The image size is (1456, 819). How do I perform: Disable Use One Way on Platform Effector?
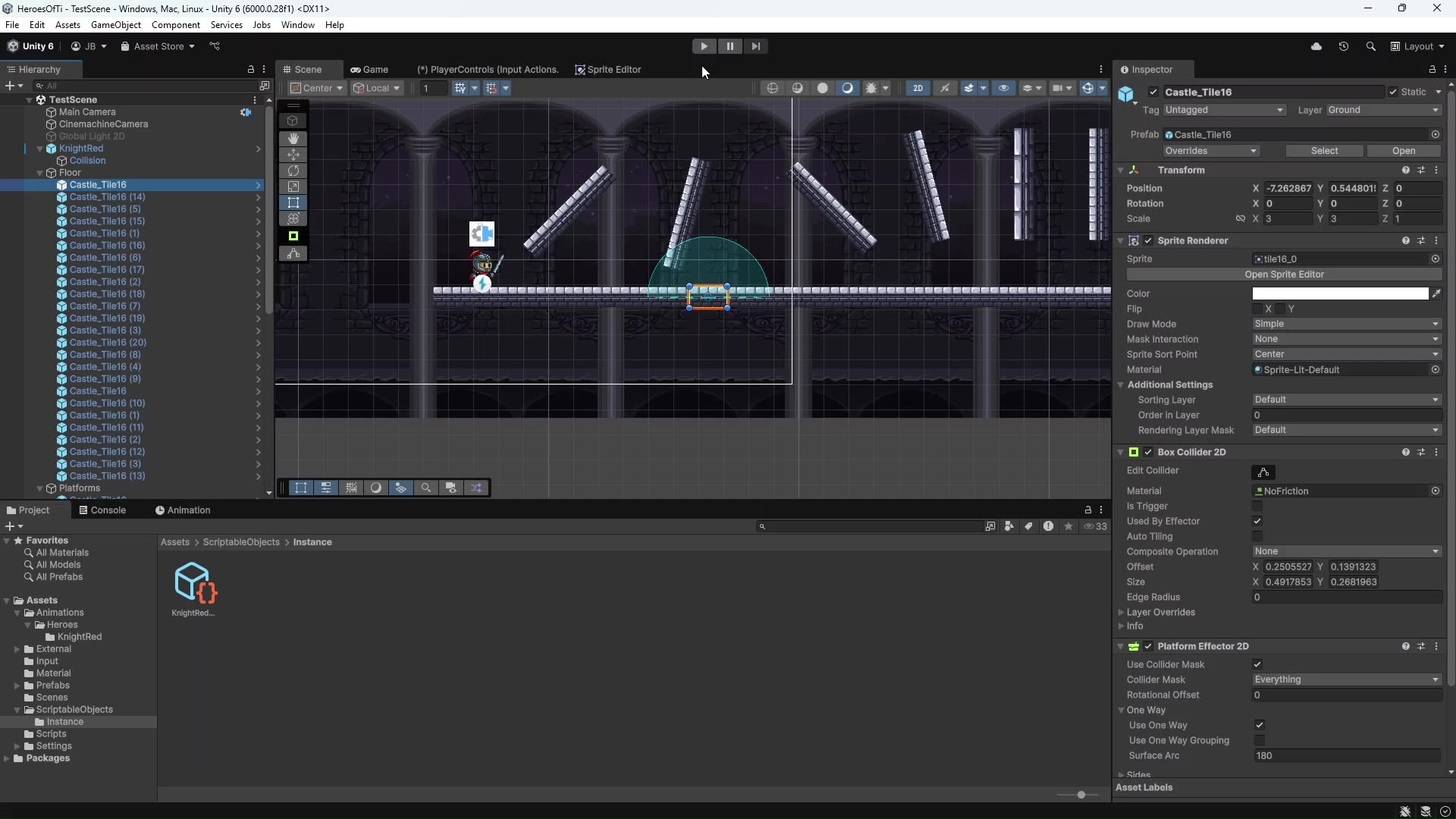click(1260, 725)
